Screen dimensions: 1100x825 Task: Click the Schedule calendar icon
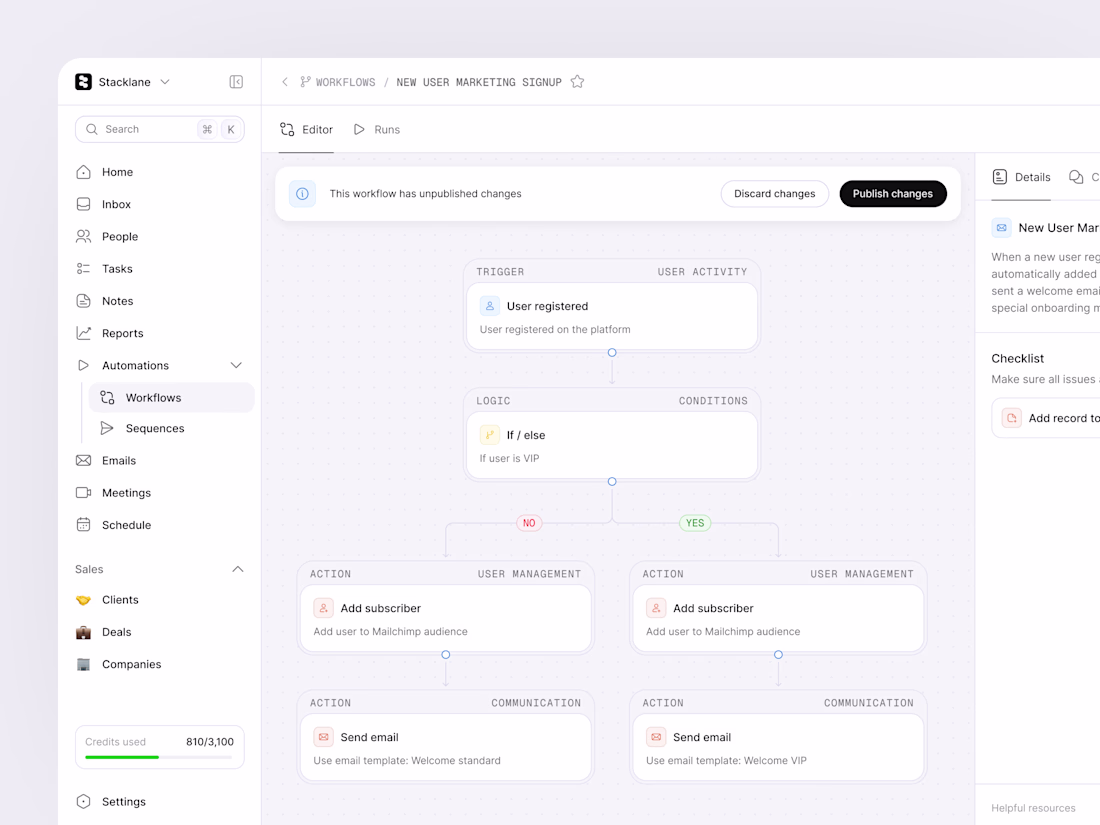(x=83, y=525)
